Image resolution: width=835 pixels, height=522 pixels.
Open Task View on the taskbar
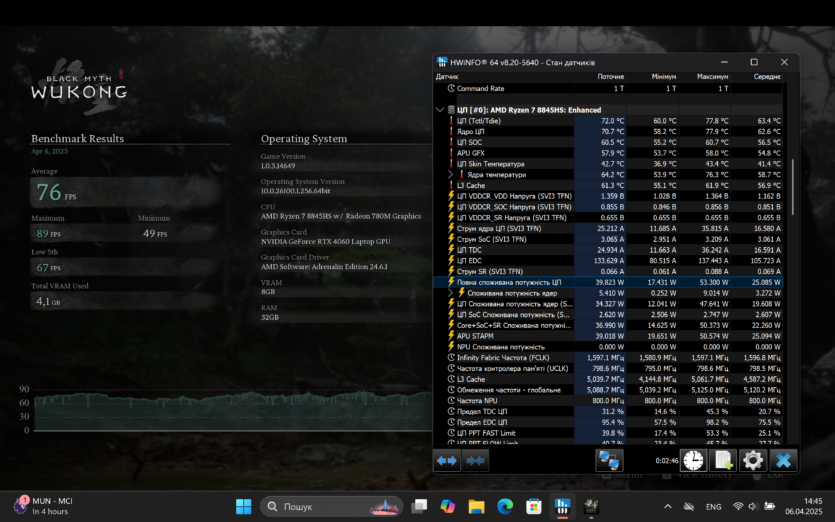click(419, 506)
